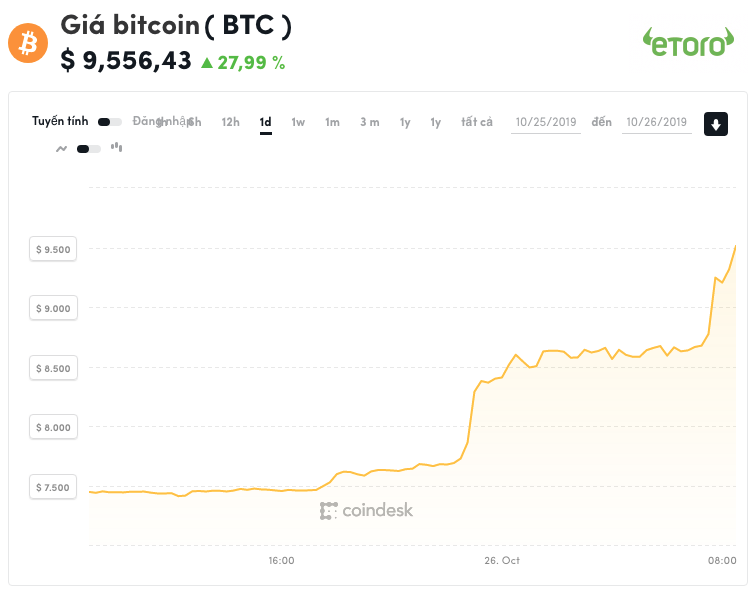This screenshot has width=754, height=594.
Task: Toggle the line/candlestick chart switch
Action: tap(89, 149)
